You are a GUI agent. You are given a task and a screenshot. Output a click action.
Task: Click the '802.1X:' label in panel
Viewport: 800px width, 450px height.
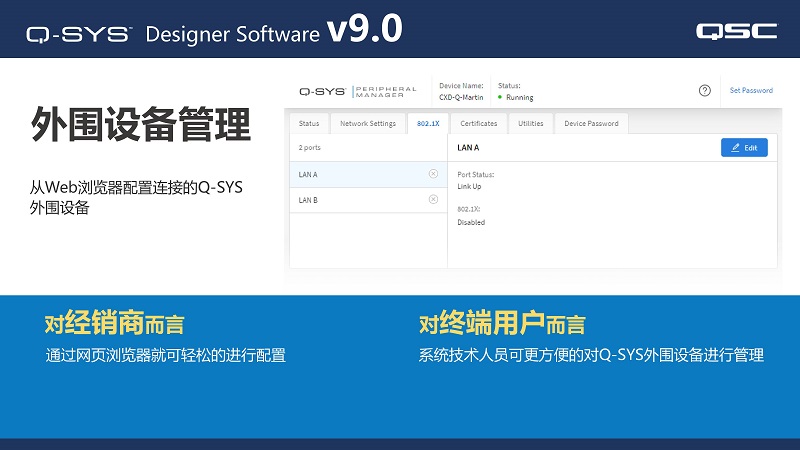tap(468, 209)
